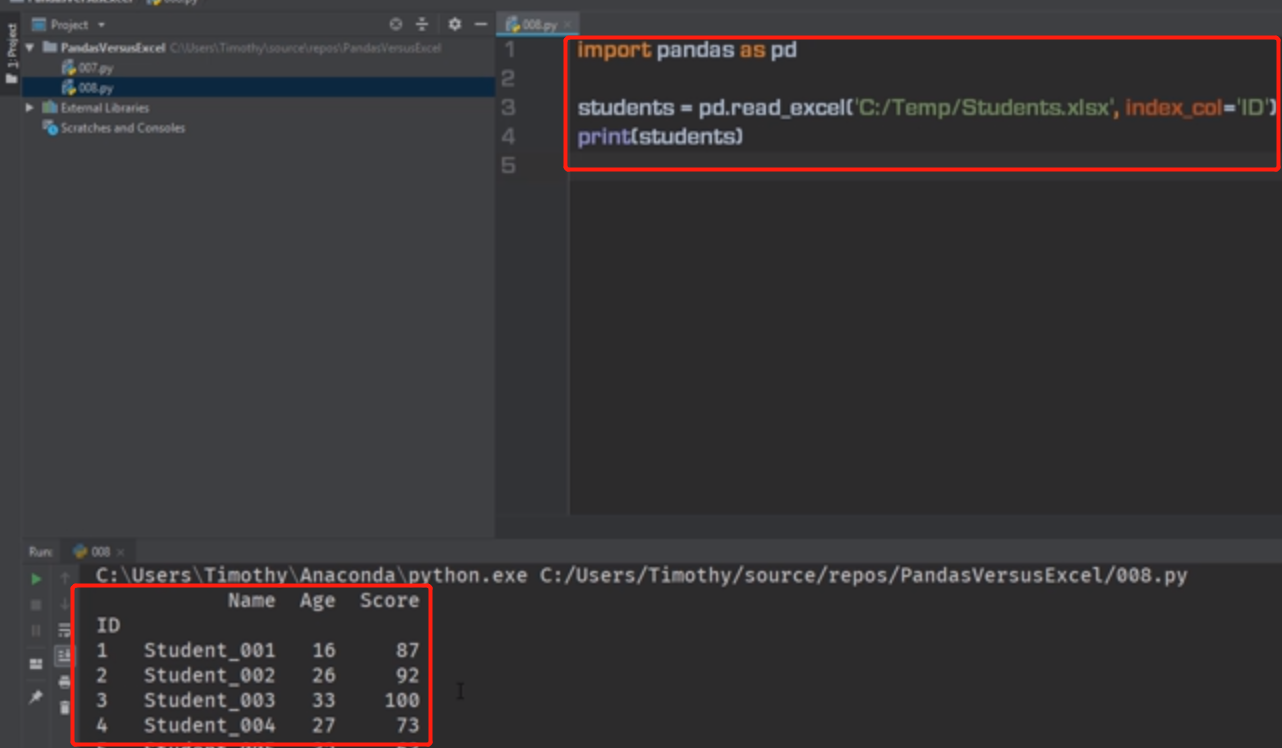Viewport: 1282px width, 748px height.
Task: Hide the Project tool window
Action: pos(481,24)
